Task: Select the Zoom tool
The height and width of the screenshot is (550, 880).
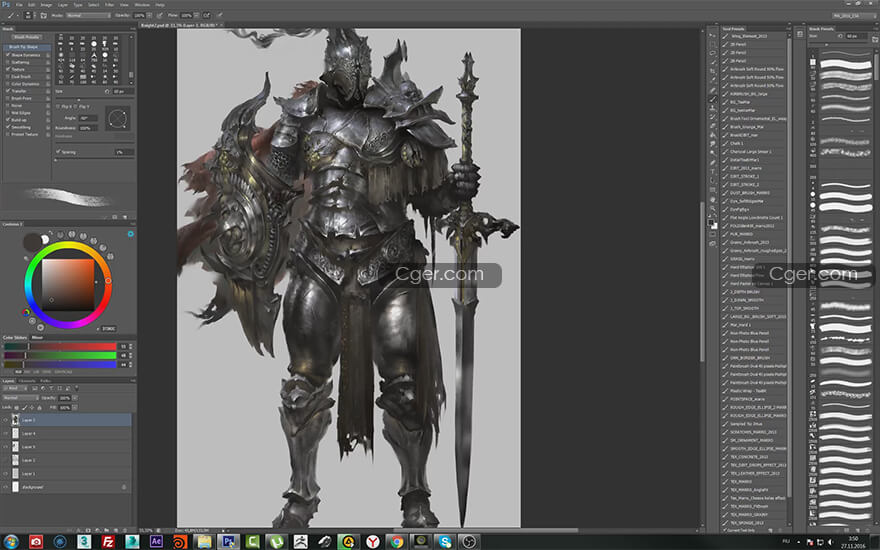Action: point(713,209)
